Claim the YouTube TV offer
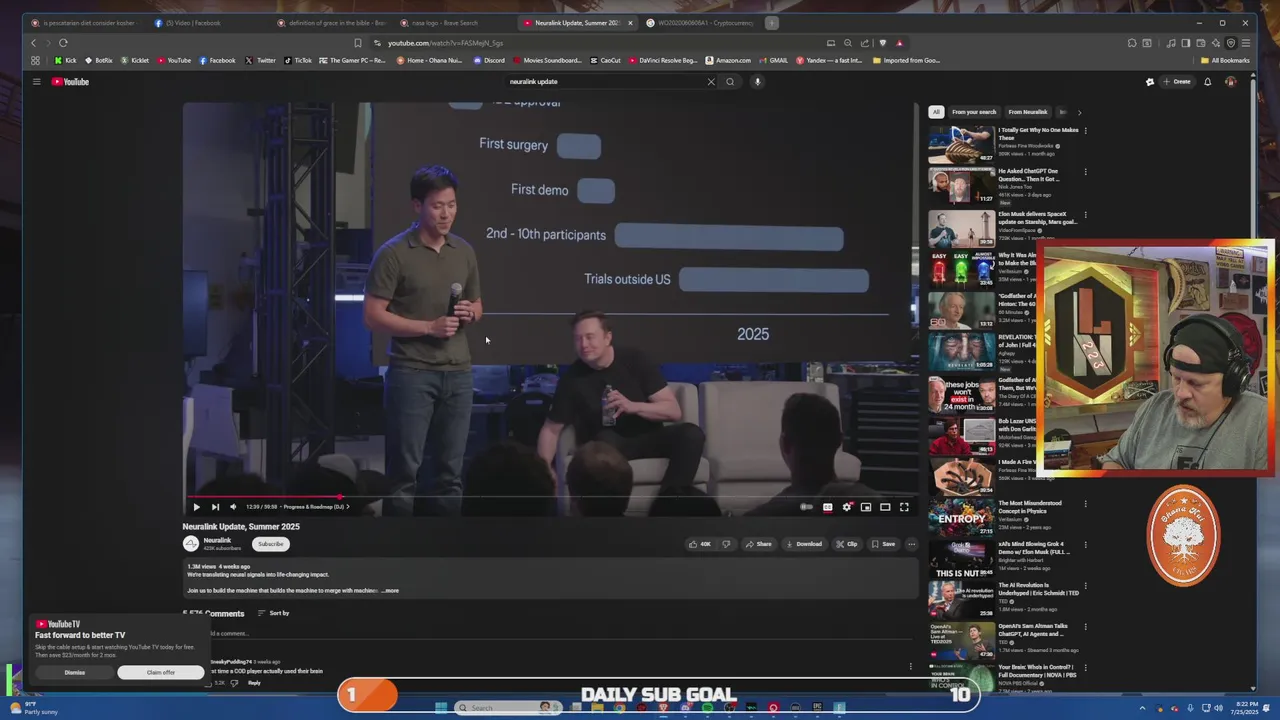This screenshot has height=720, width=1280. click(160, 672)
